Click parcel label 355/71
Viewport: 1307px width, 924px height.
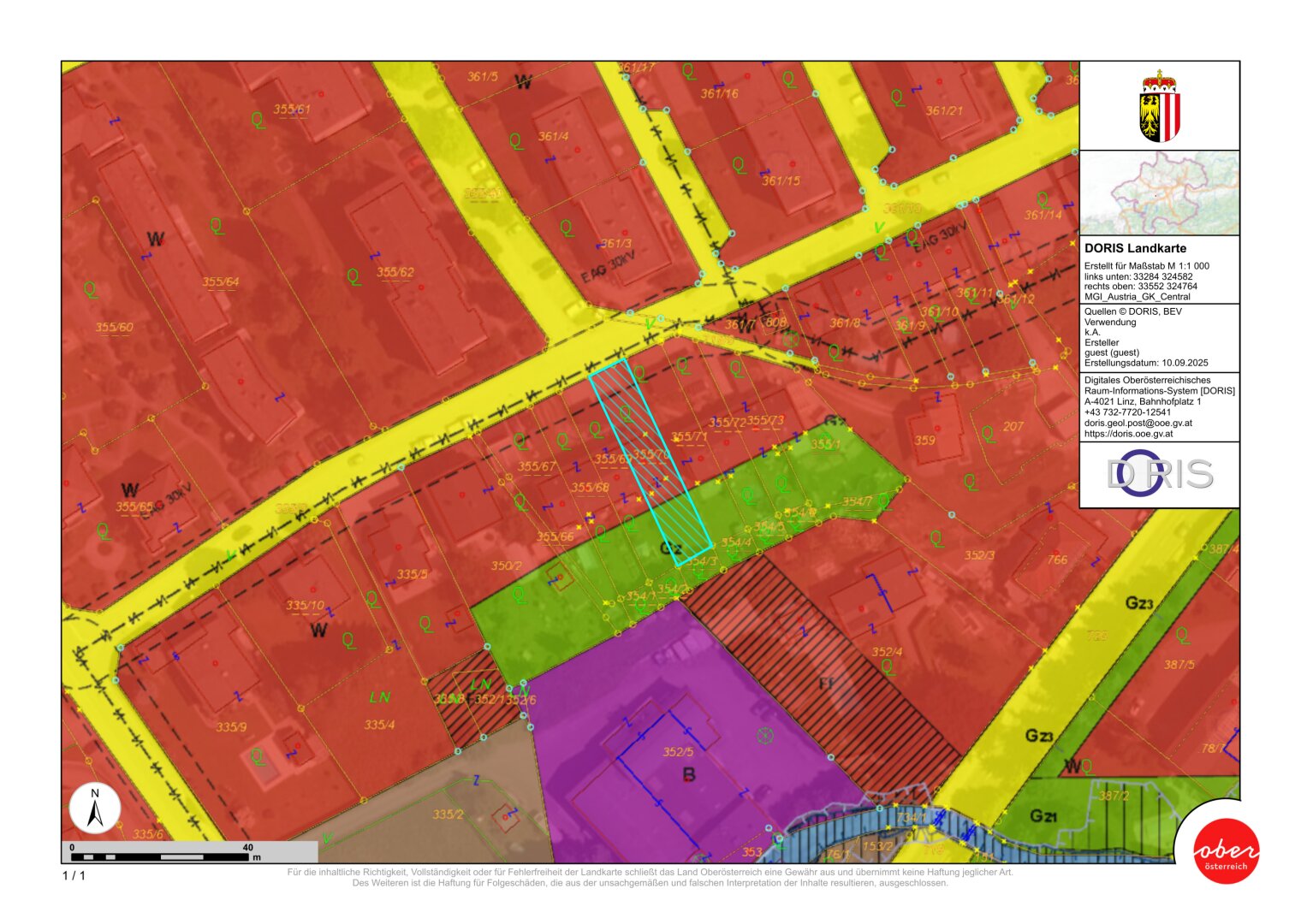coord(689,436)
